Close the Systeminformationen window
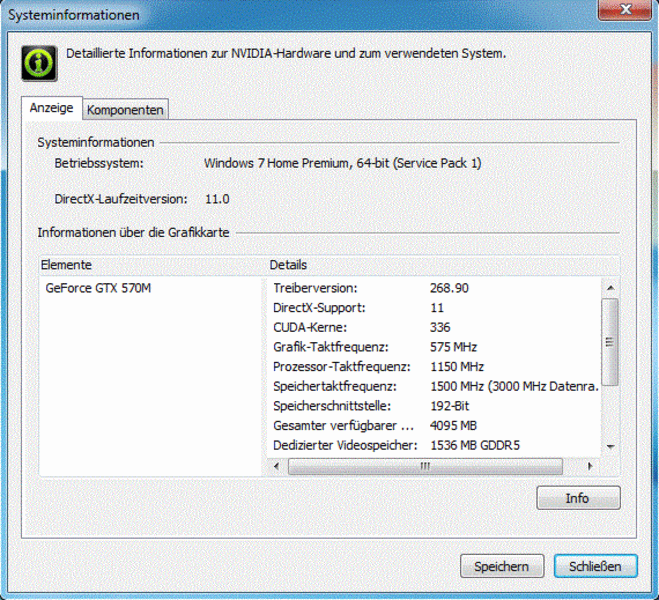The width and height of the screenshot is (659, 600). point(625,9)
